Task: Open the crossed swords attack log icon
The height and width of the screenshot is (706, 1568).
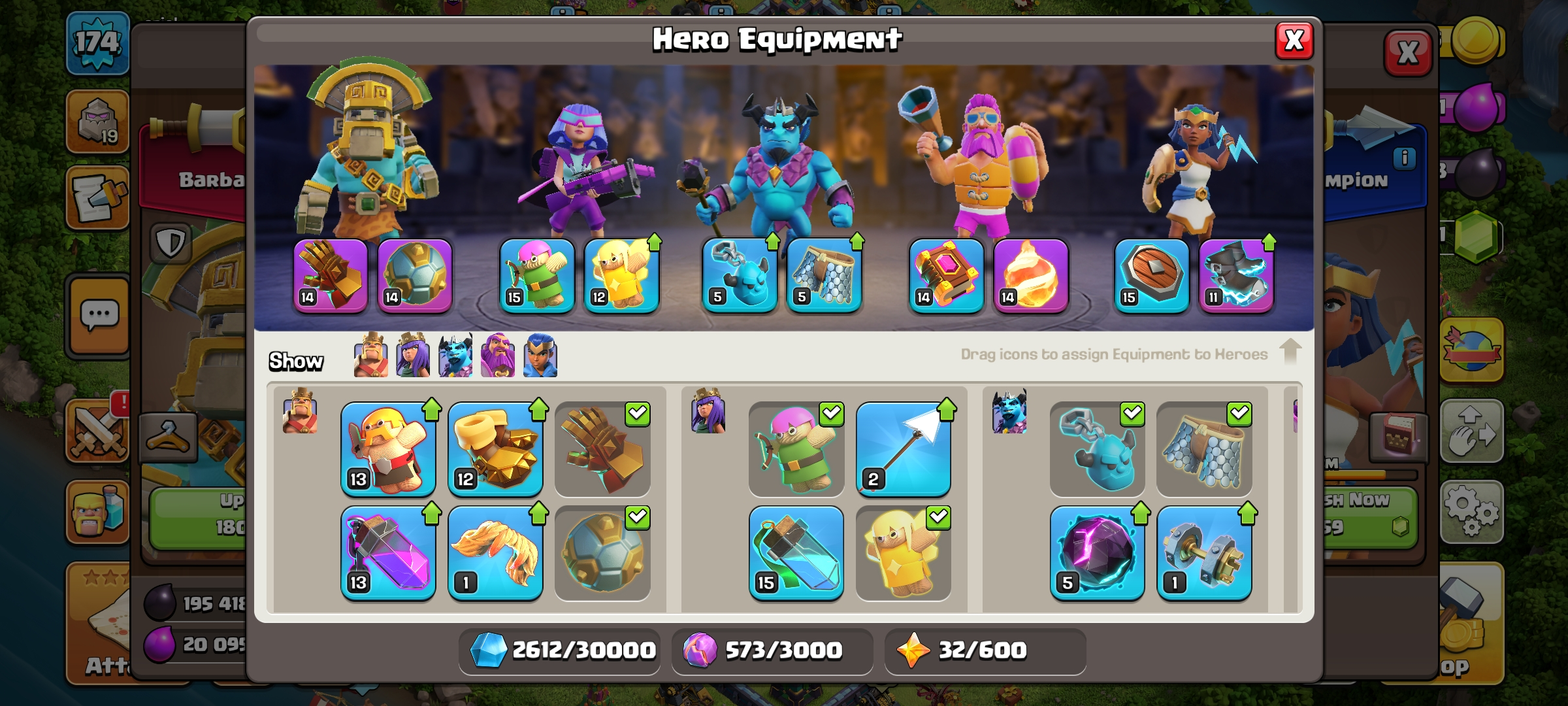Action: coord(98,431)
